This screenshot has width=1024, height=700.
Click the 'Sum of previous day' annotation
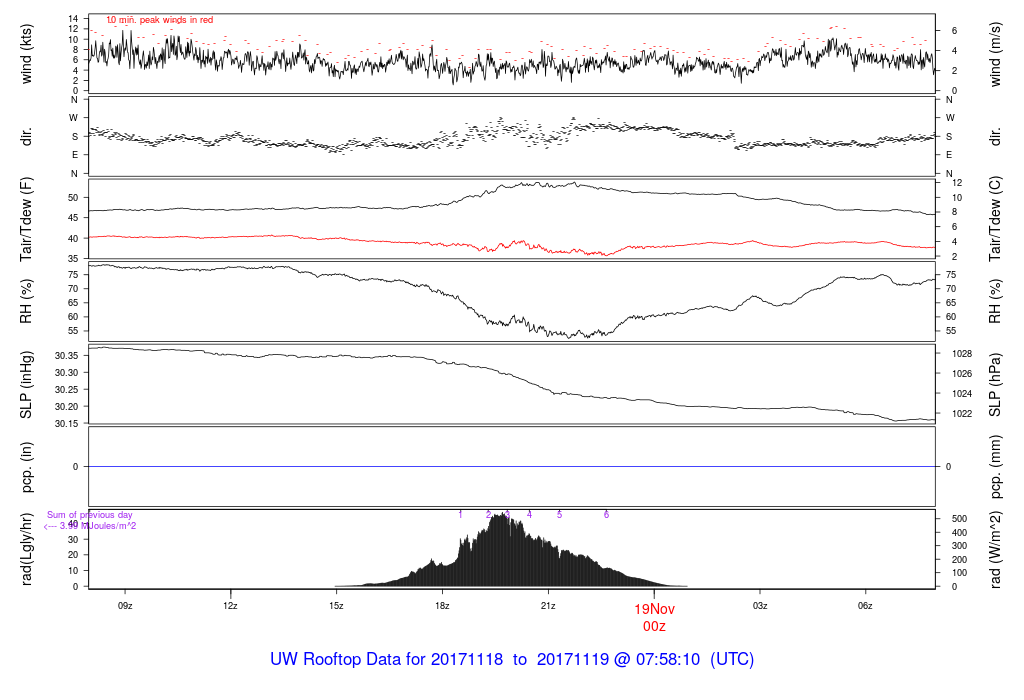click(89, 515)
